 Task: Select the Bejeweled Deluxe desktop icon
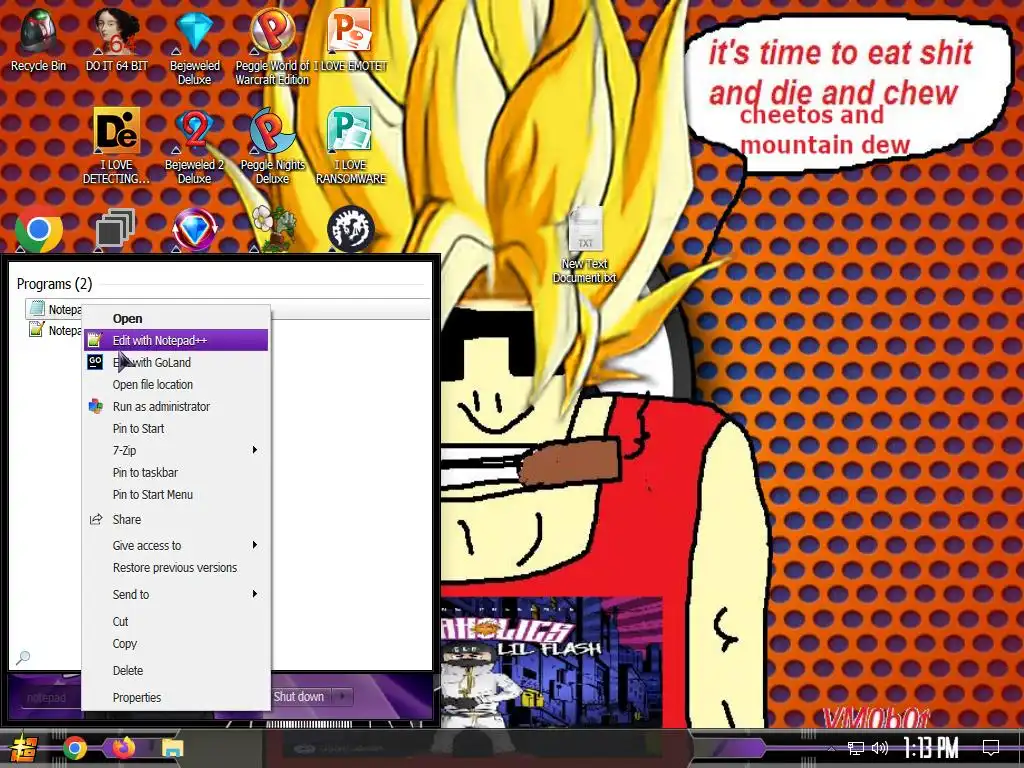[x=195, y=47]
